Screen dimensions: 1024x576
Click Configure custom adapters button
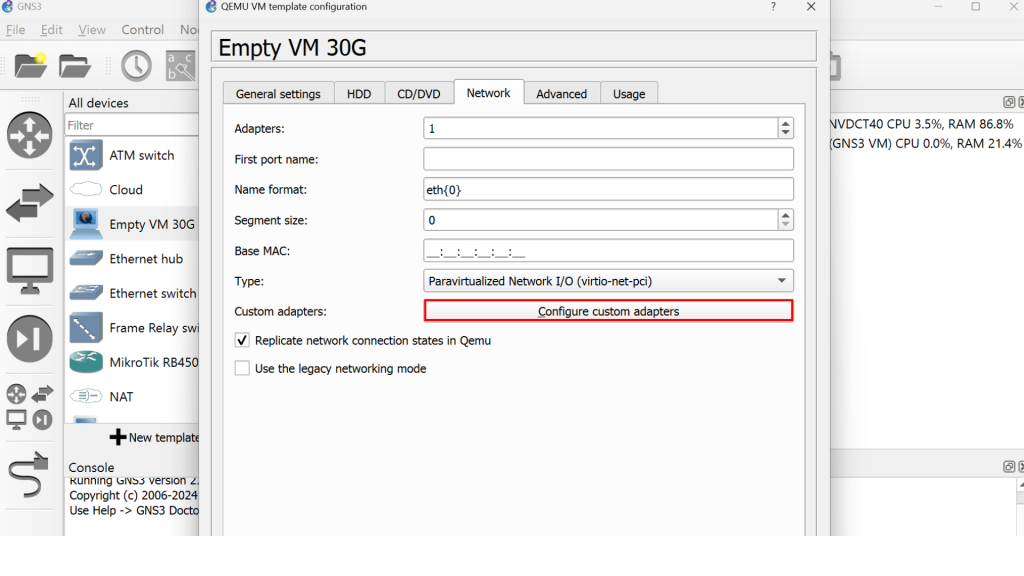[608, 311]
